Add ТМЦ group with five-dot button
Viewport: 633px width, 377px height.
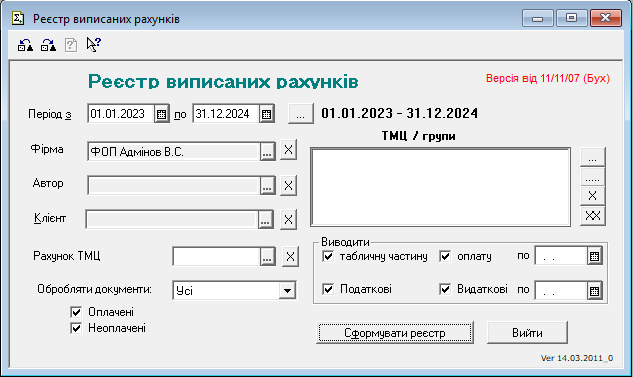[592, 177]
